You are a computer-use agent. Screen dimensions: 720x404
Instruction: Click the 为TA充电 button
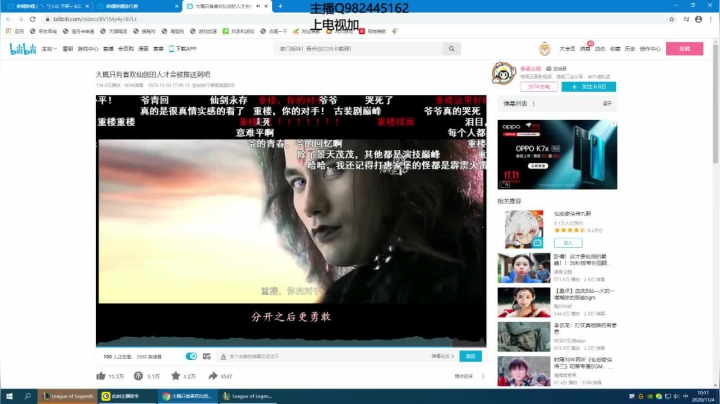pyautogui.click(x=539, y=87)
